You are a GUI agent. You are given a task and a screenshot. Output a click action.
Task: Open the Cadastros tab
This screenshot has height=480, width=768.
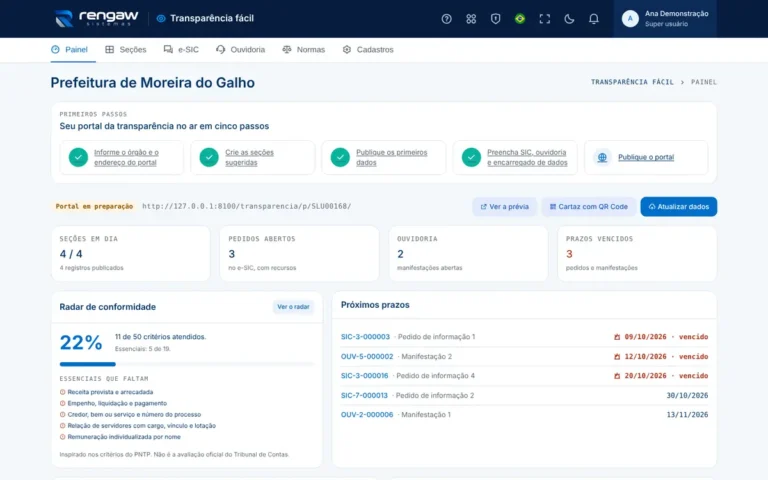pyautogui.click(x=368, y=49)
